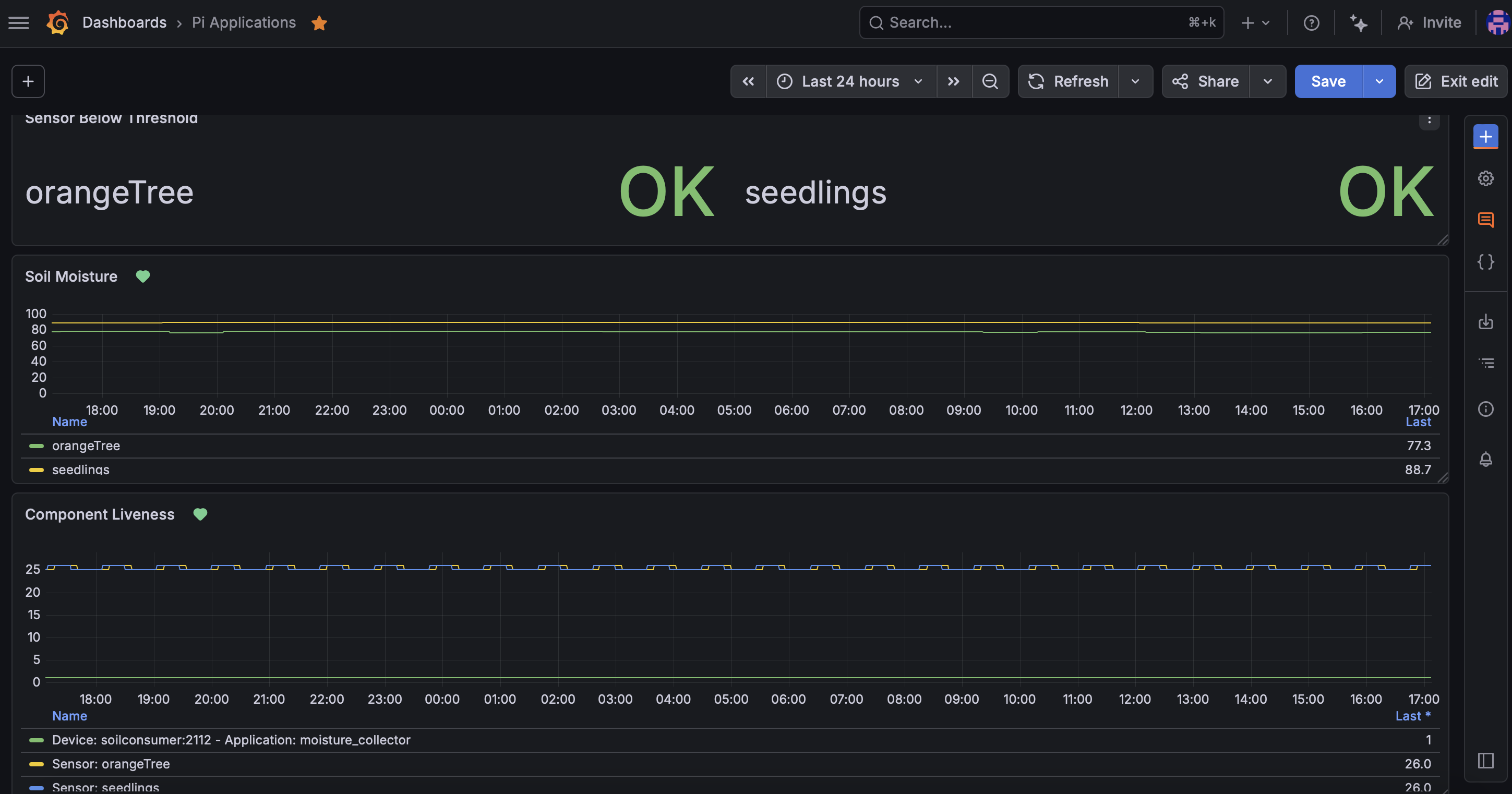Click the Component Liveness panel title
Screen dimensions: 1512x794
[x=100, y=515]
